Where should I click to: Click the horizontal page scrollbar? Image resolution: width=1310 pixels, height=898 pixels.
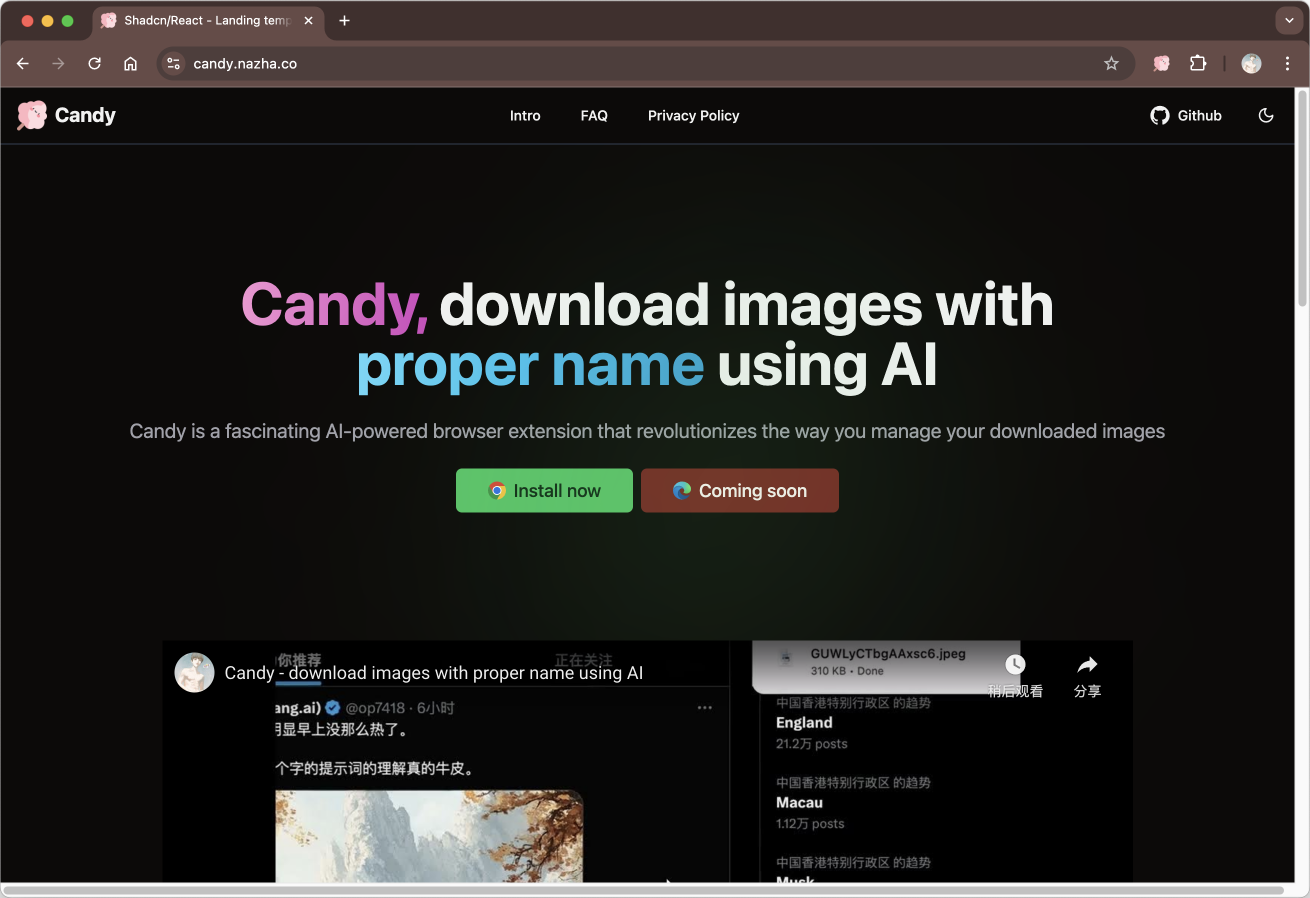click(x=643, y=889)
